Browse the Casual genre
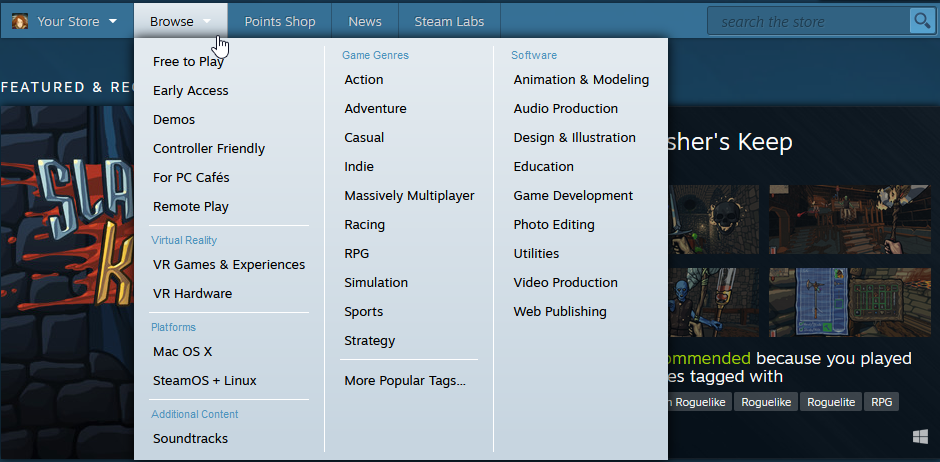Viewport: 940px width, 462px height. coord(364,138)
